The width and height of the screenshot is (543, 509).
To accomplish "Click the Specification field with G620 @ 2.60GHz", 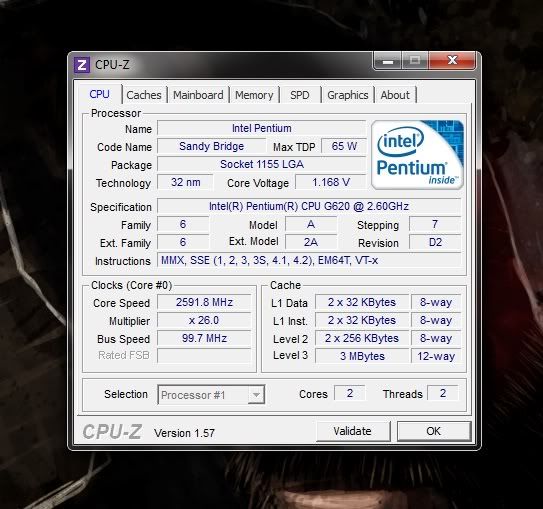I will point(309,206).
